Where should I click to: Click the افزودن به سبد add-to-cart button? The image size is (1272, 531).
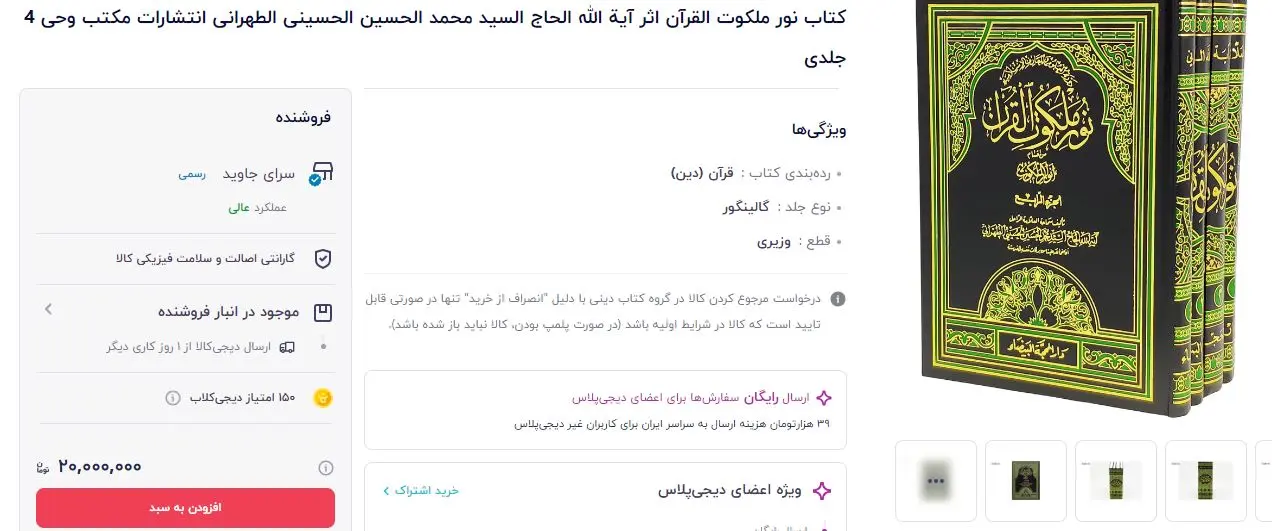pos(185,508)
